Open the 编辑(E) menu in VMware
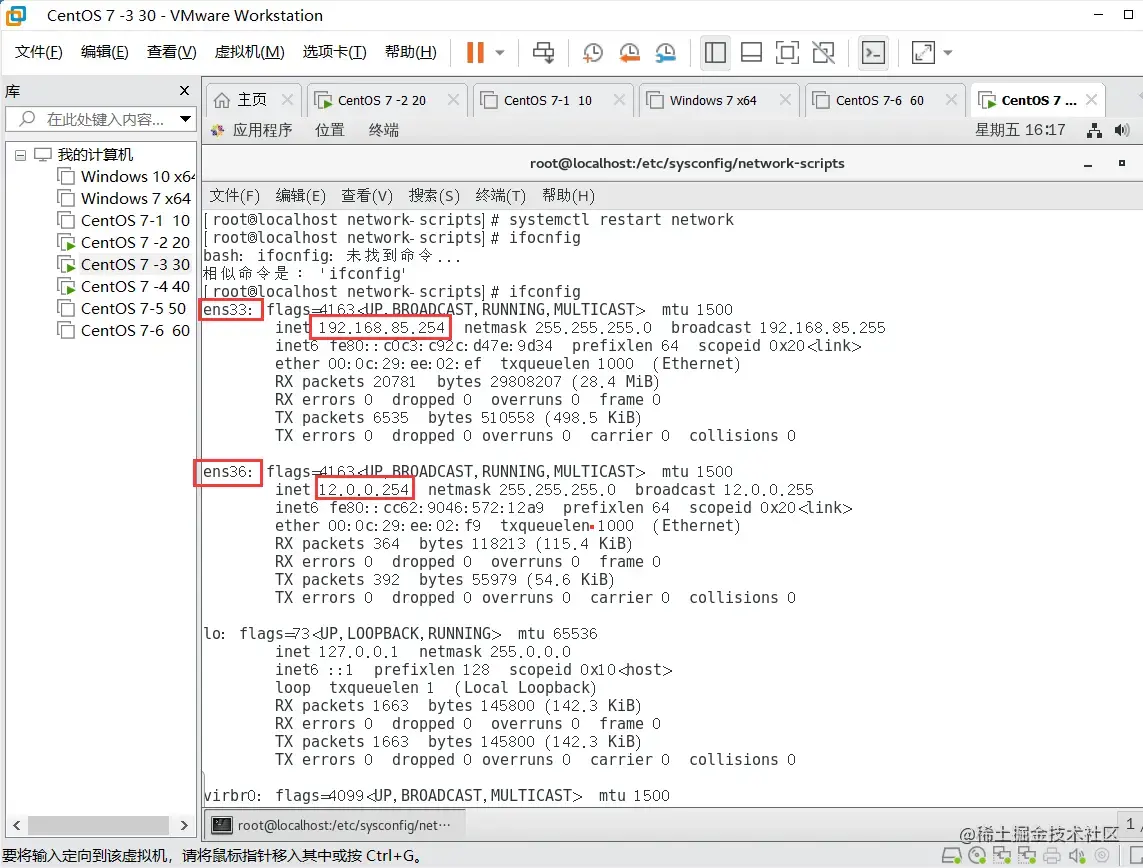The width and height of the screenshot is (1143, 868). click(104, 52)
